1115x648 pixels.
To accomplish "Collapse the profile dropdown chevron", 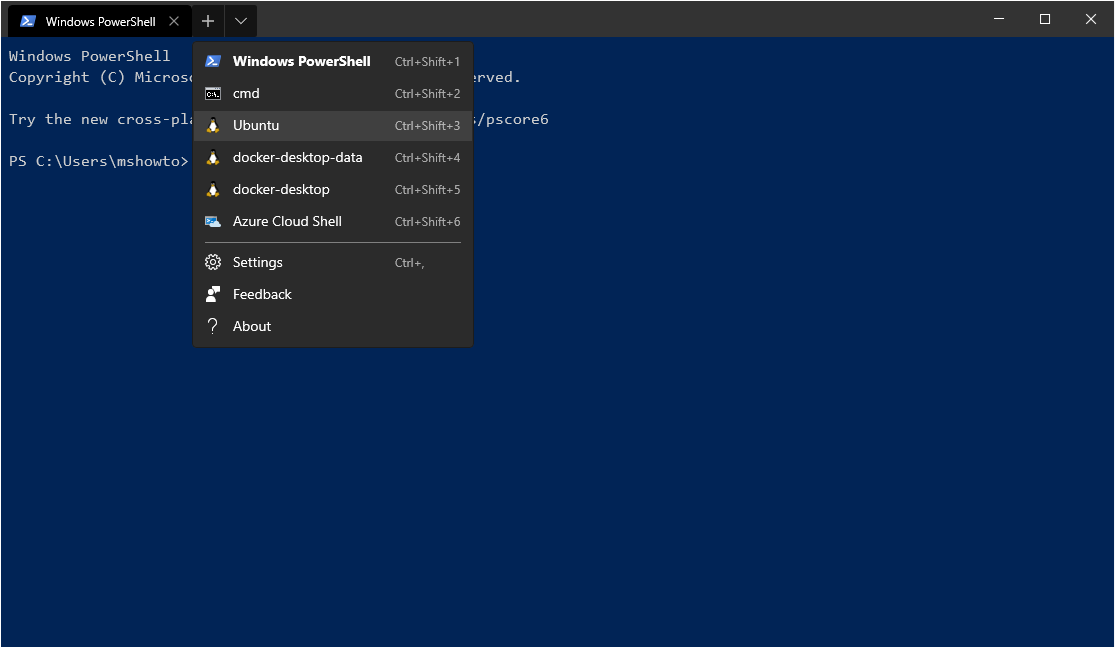I will tap(241, 21).
